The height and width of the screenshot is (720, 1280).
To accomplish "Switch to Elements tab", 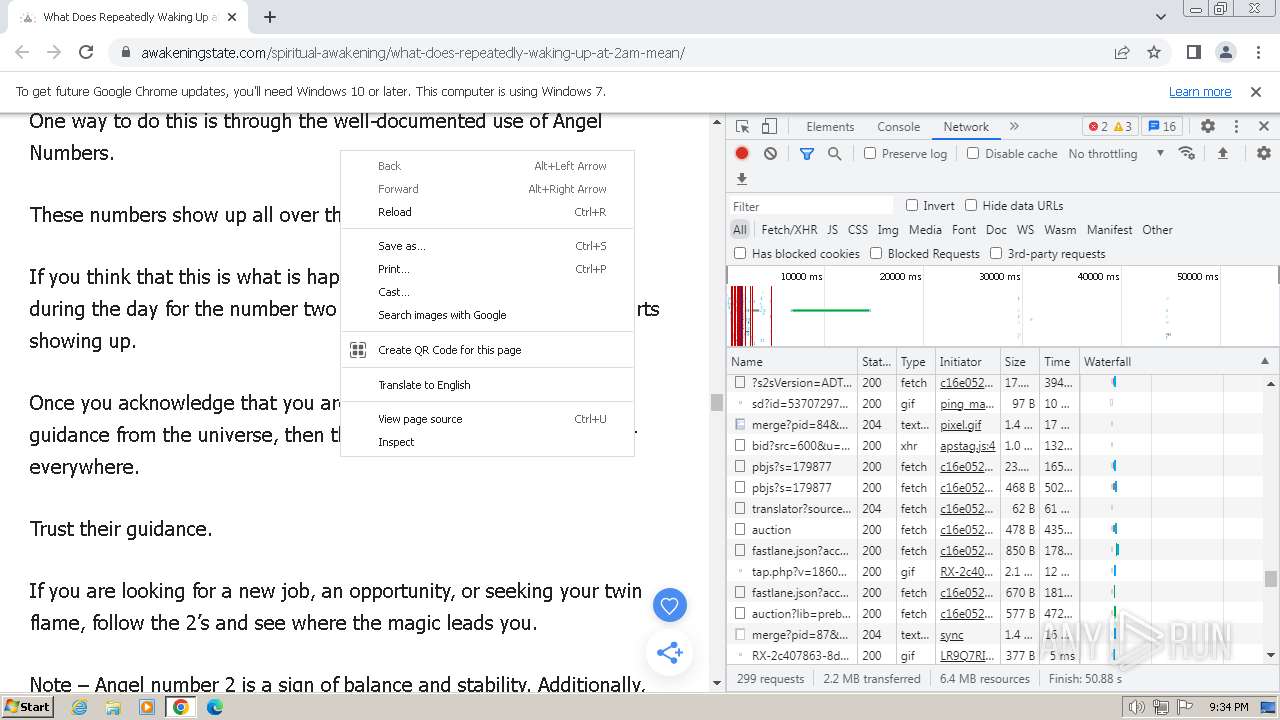I will click(x=830, y=127).
